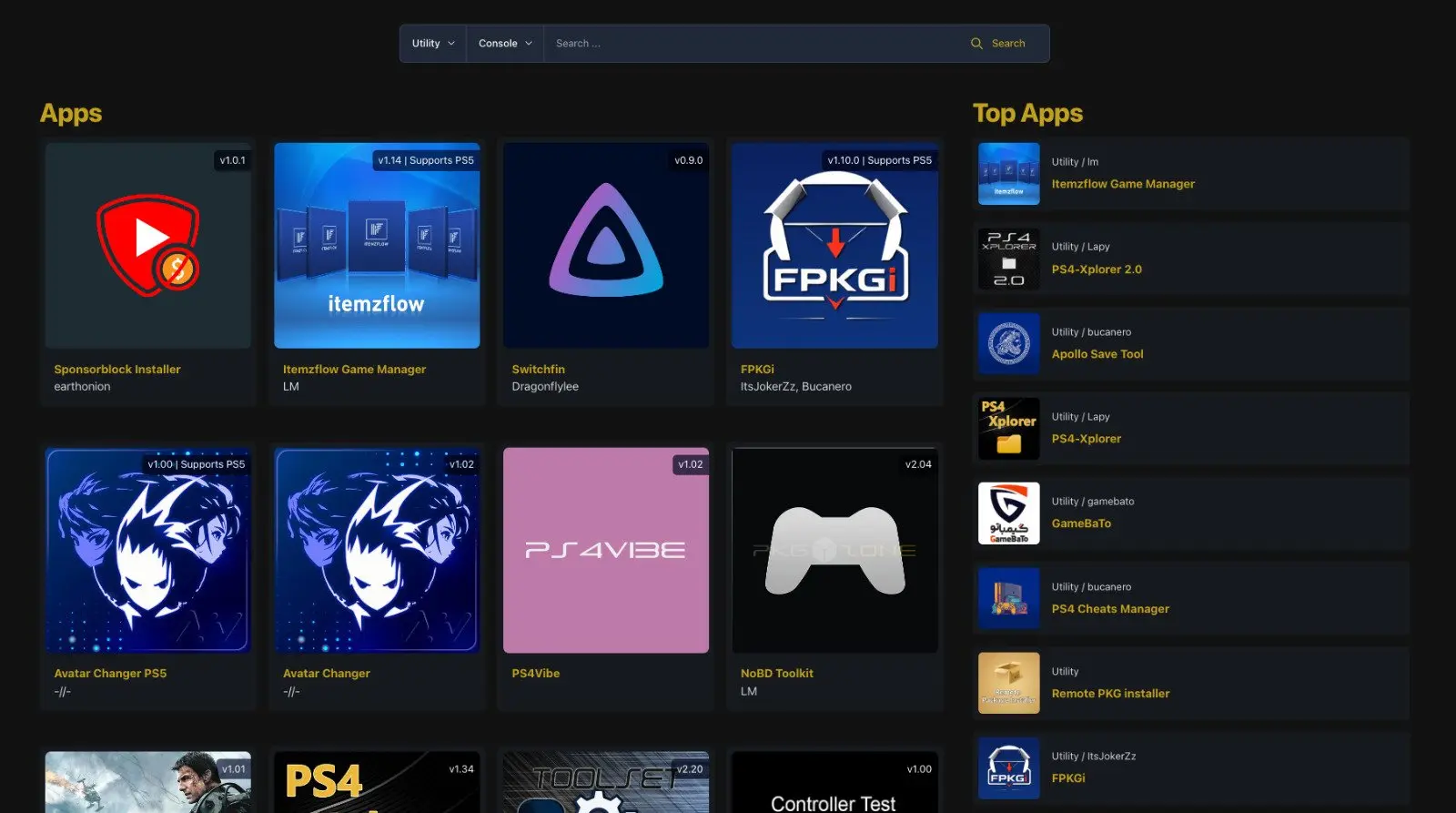The width and height of the screenshot is (1456, 813).
Task: Click the PS4 Cheats Manager icon
Action: point(1009,599)
